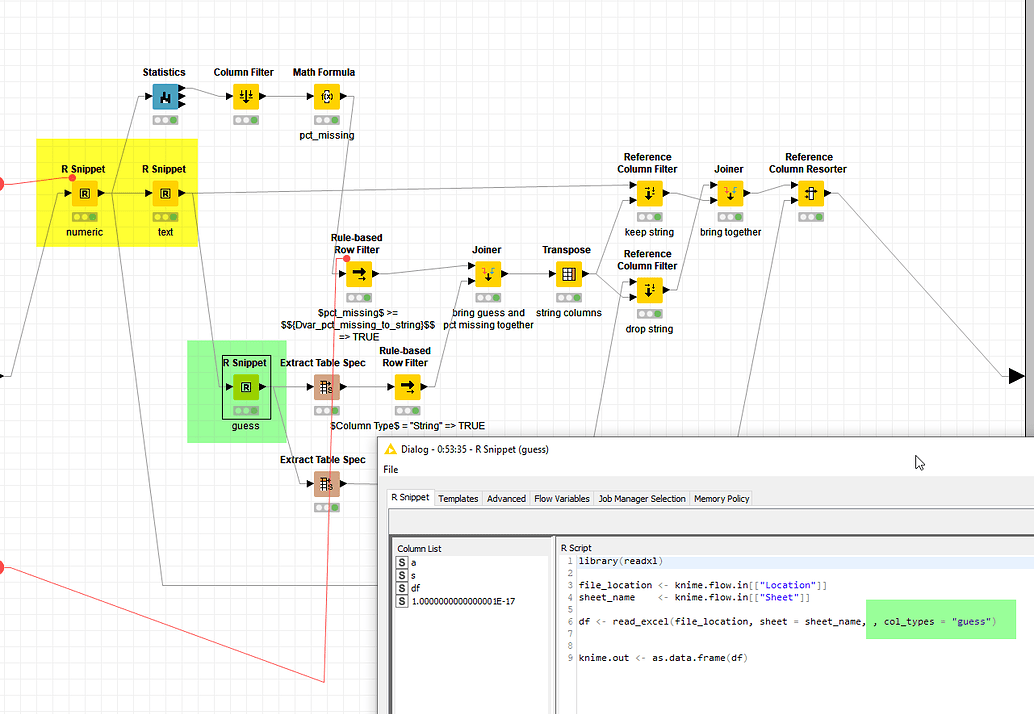Select the Reference Column Filter labeled keep string

pos(648,193)
